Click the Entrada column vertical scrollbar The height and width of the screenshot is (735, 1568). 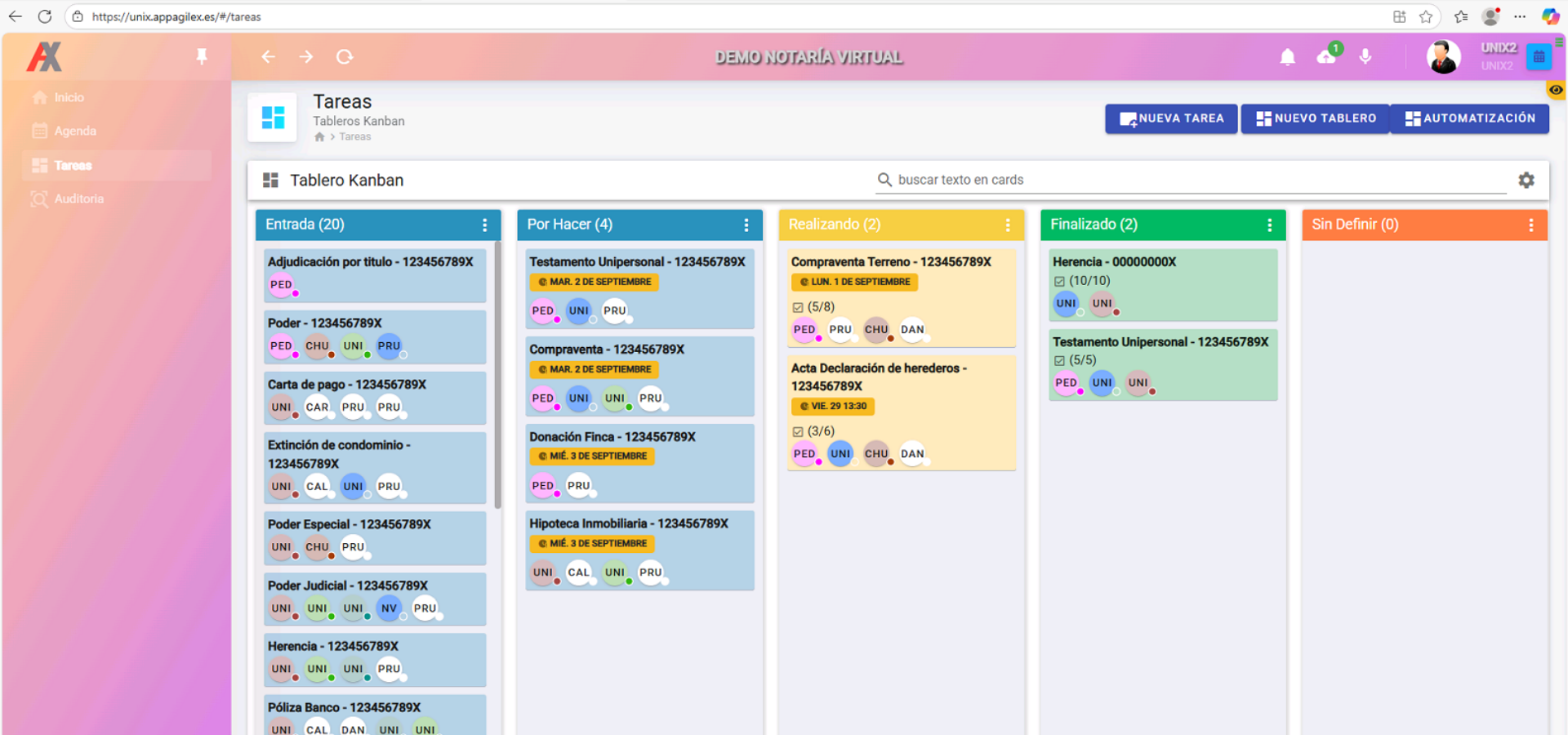(497, 376)
